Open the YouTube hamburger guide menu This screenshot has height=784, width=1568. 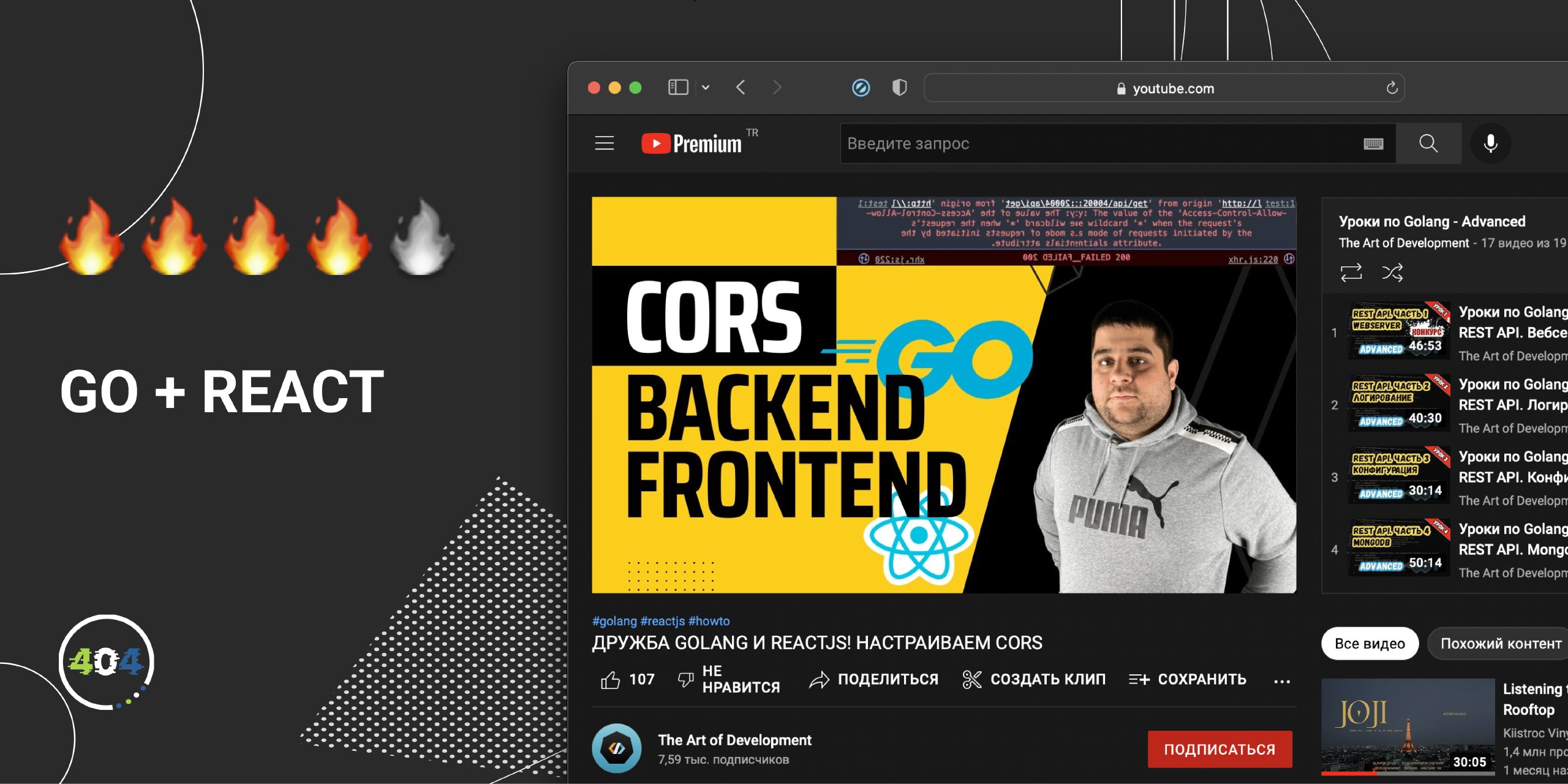point(604,143)
